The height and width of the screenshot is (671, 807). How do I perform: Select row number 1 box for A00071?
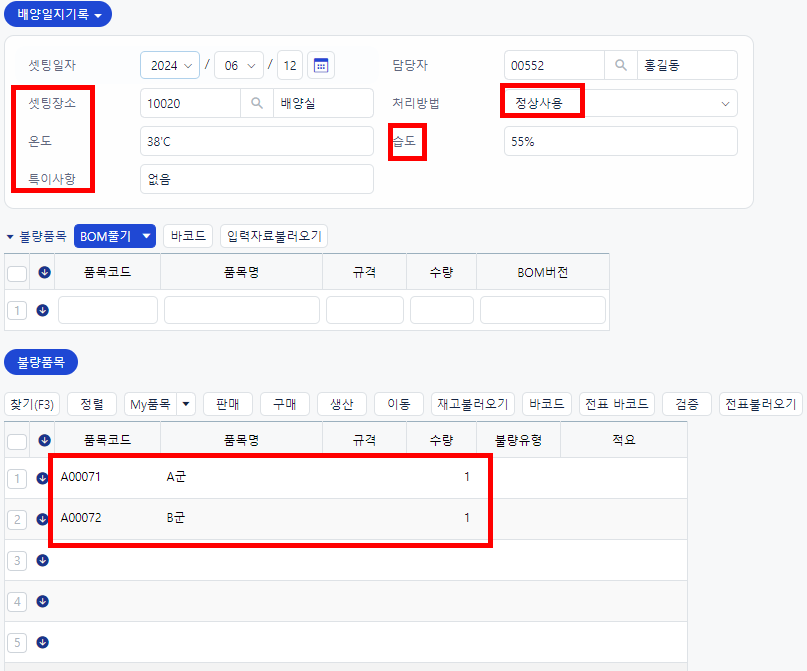(17, 479)
